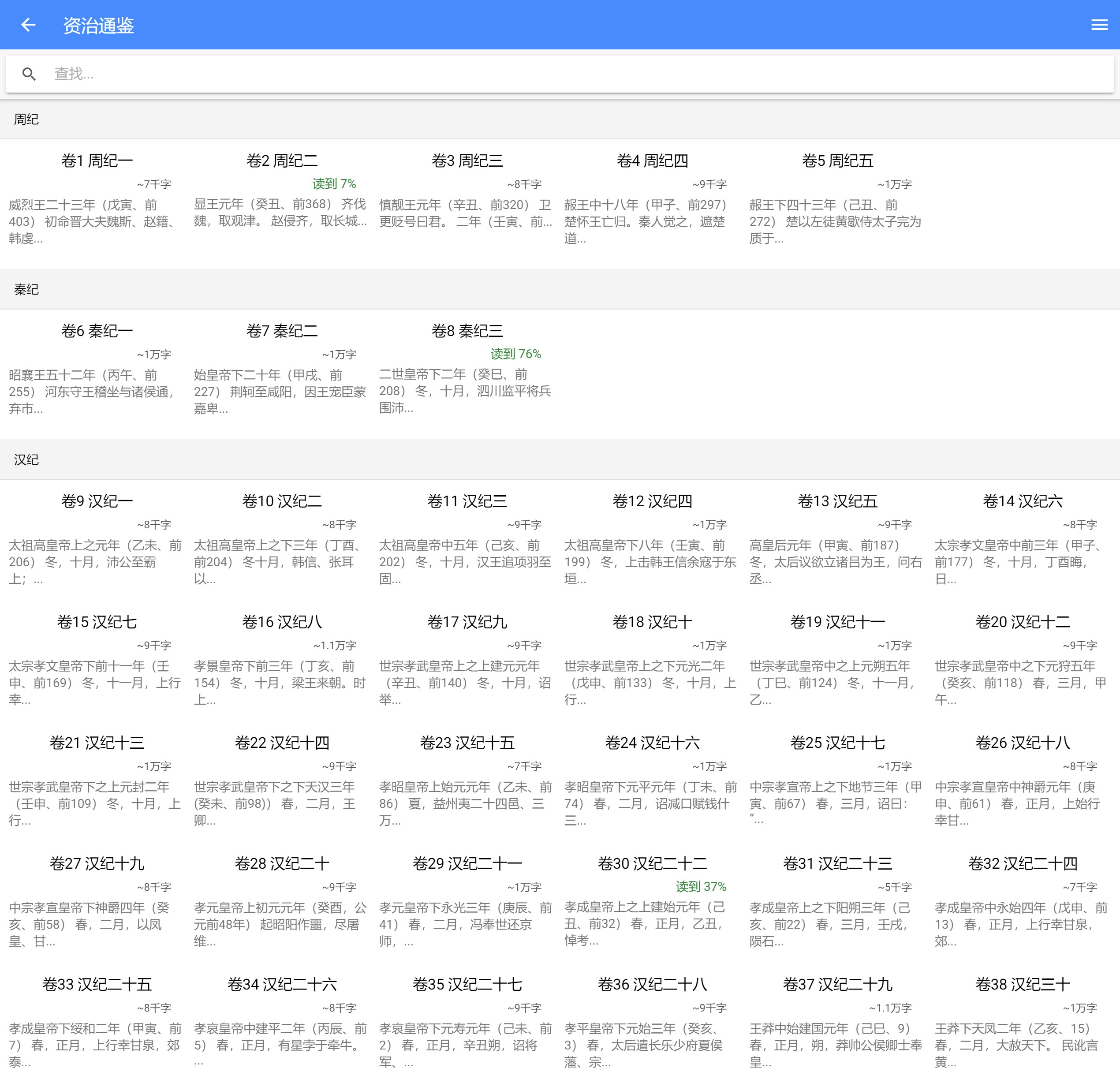Open chapter 卷24 汉纪十六

[652, 743]
